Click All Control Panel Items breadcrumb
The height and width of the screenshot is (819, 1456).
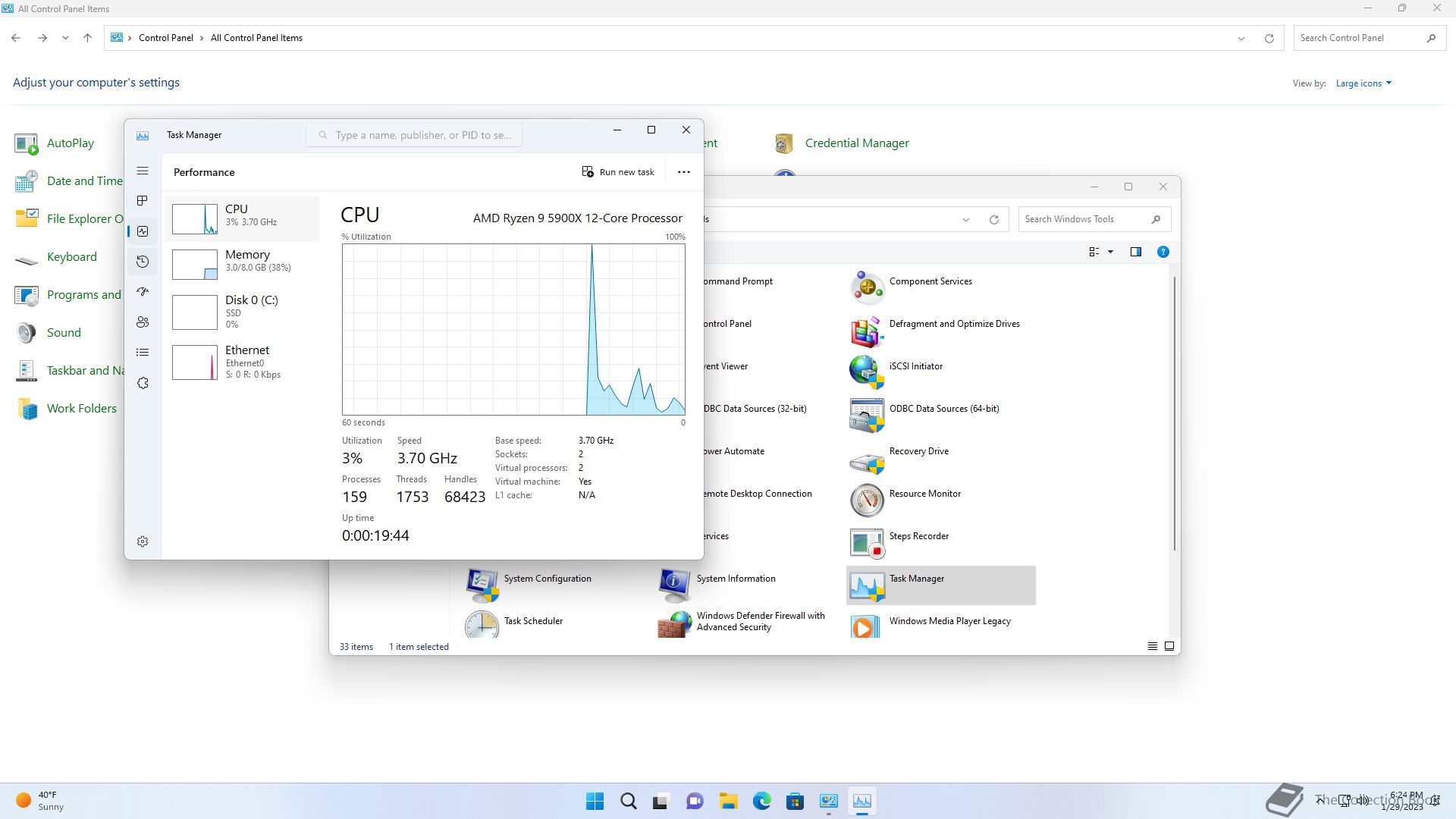(256, 38)
